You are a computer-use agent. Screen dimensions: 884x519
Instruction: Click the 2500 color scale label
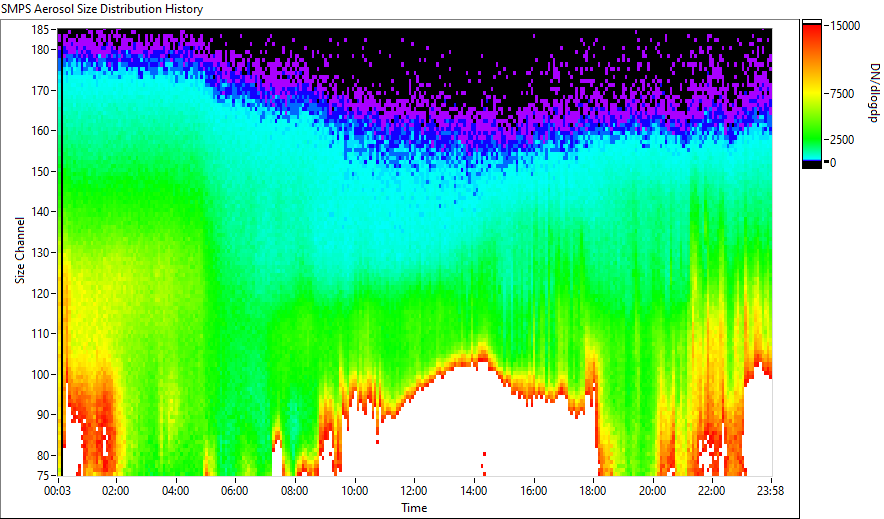pos(842,140)
